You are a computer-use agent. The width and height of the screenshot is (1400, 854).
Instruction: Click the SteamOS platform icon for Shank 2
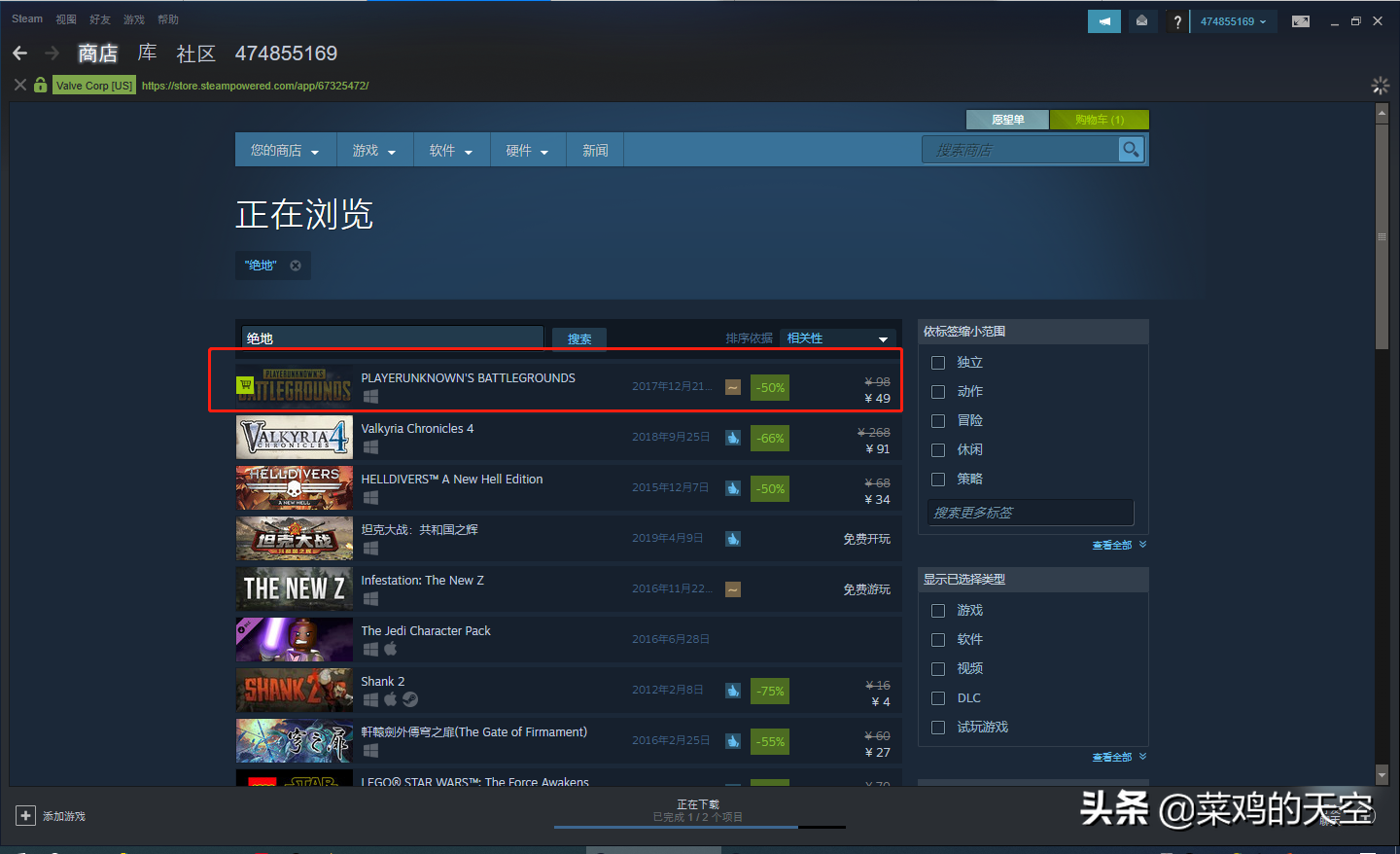pos(410,699)
